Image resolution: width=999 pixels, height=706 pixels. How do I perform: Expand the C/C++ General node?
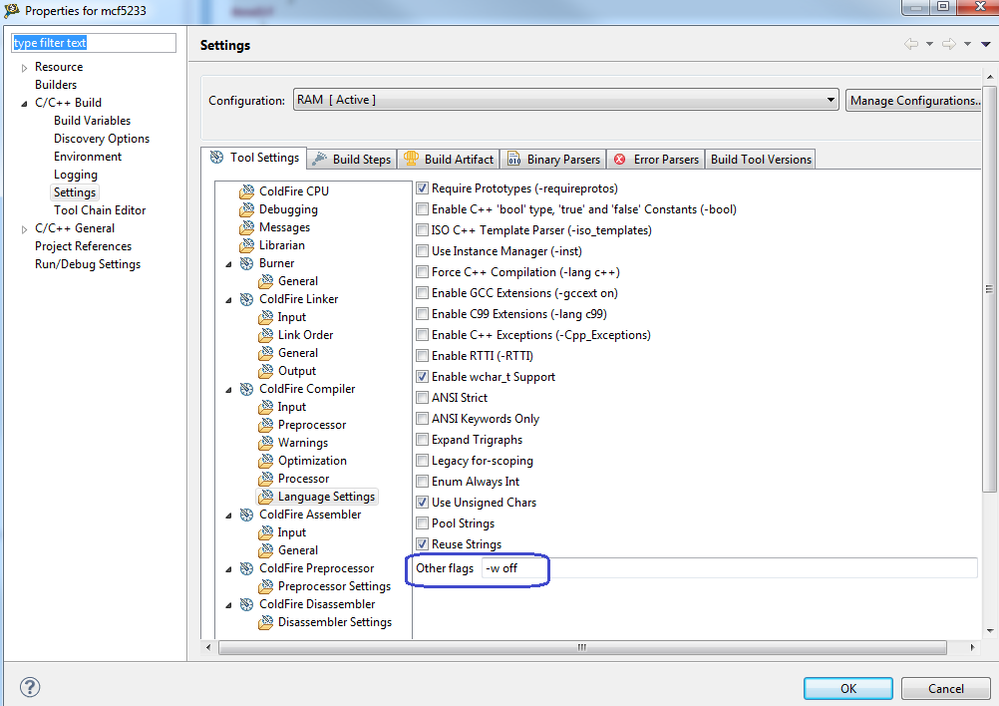coord(24,229)
